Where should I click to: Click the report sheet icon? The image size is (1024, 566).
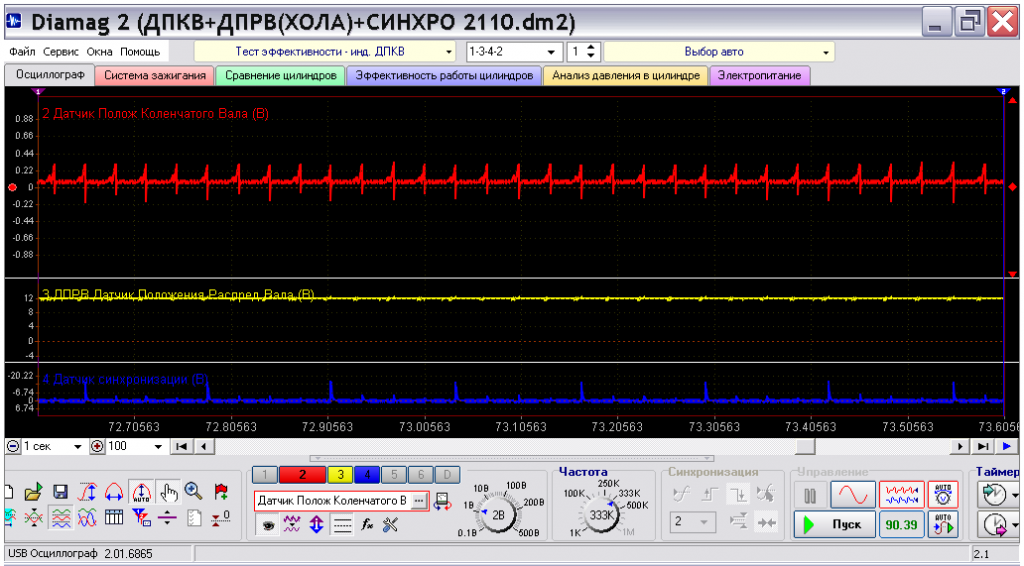tap(195, 518)
